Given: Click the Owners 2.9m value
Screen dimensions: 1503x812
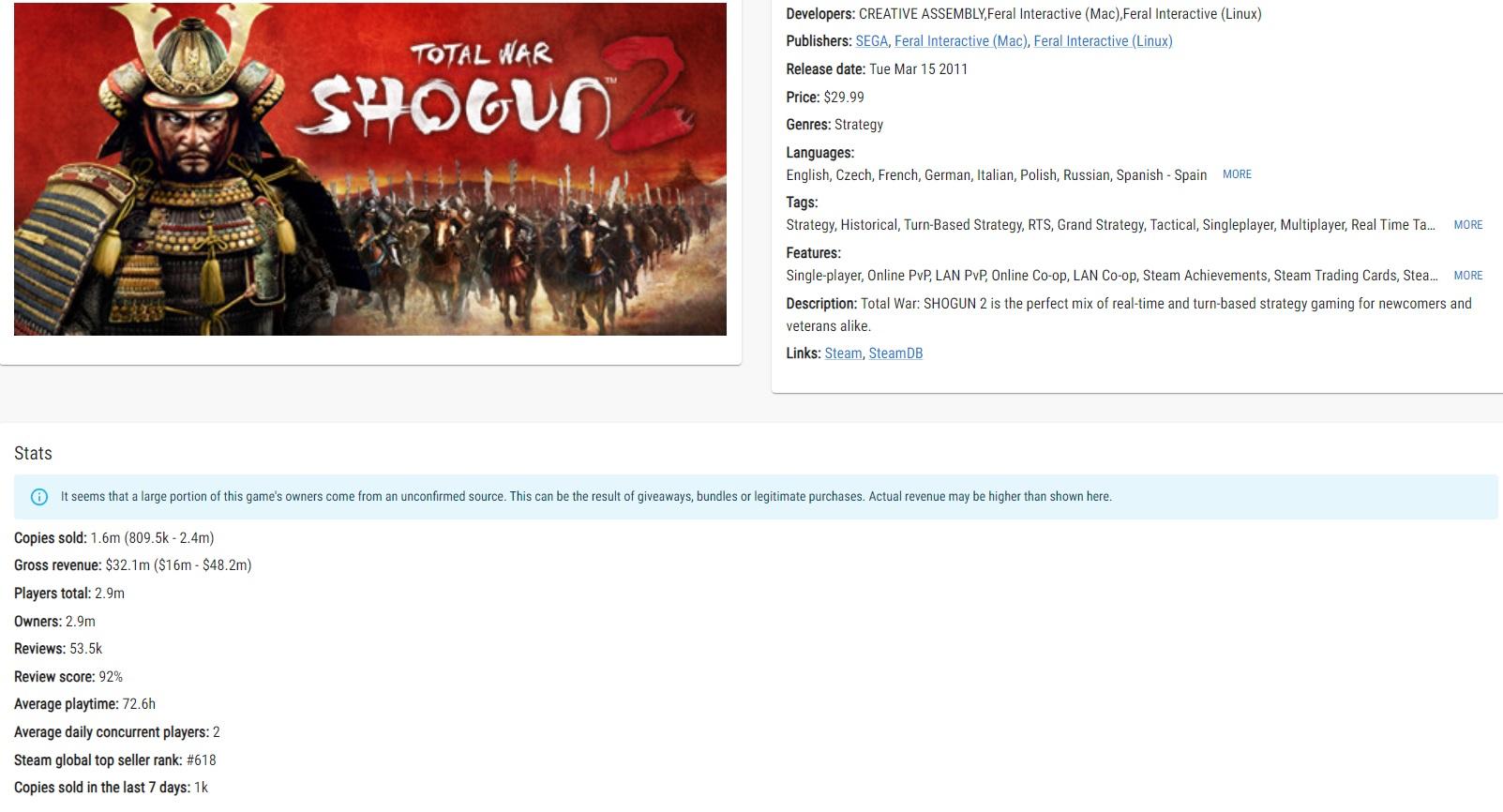Looking at the screenshot, I should (x=81, y=622).
